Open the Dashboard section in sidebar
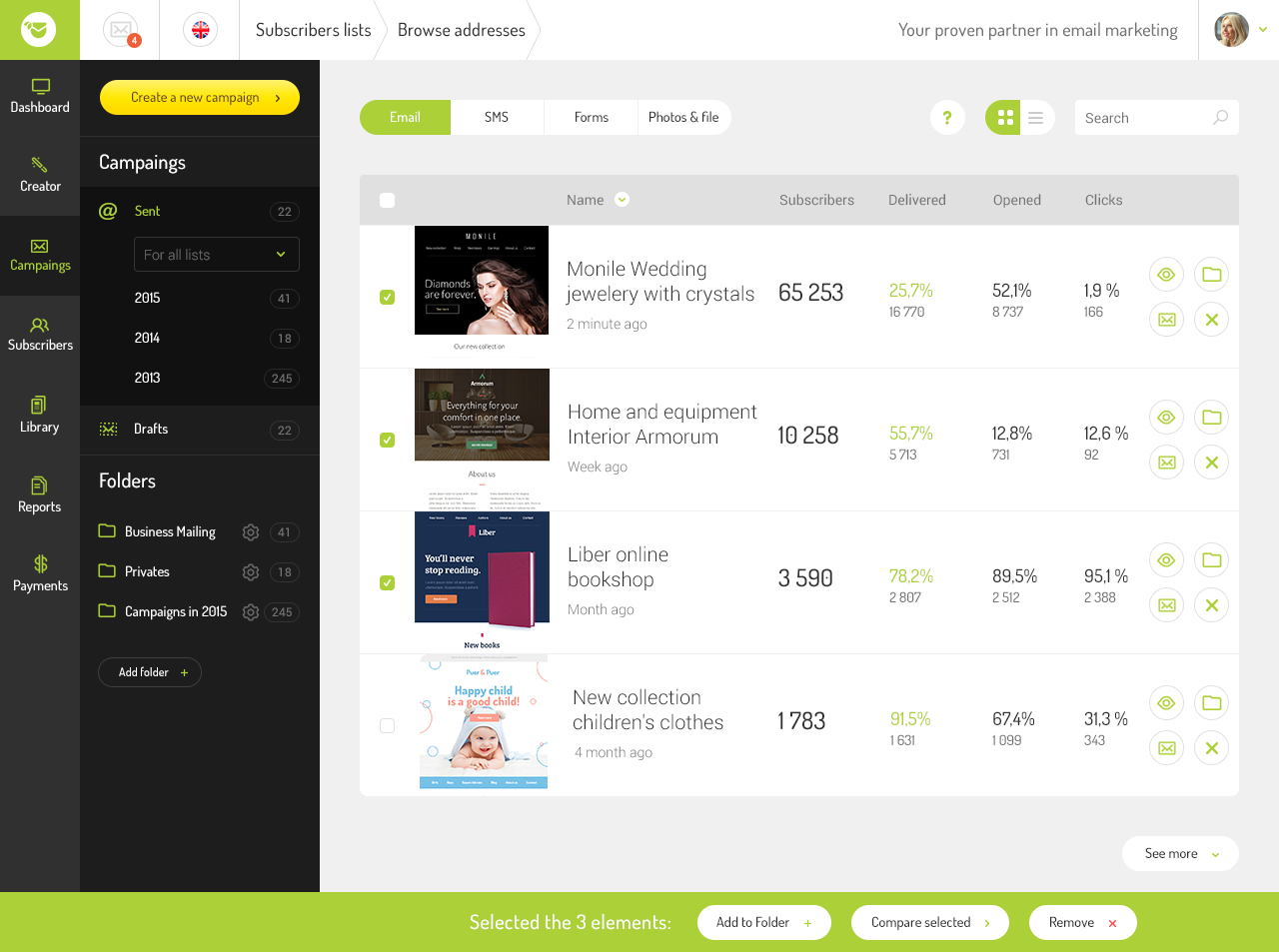1279x952 pixels. [40, 96]
